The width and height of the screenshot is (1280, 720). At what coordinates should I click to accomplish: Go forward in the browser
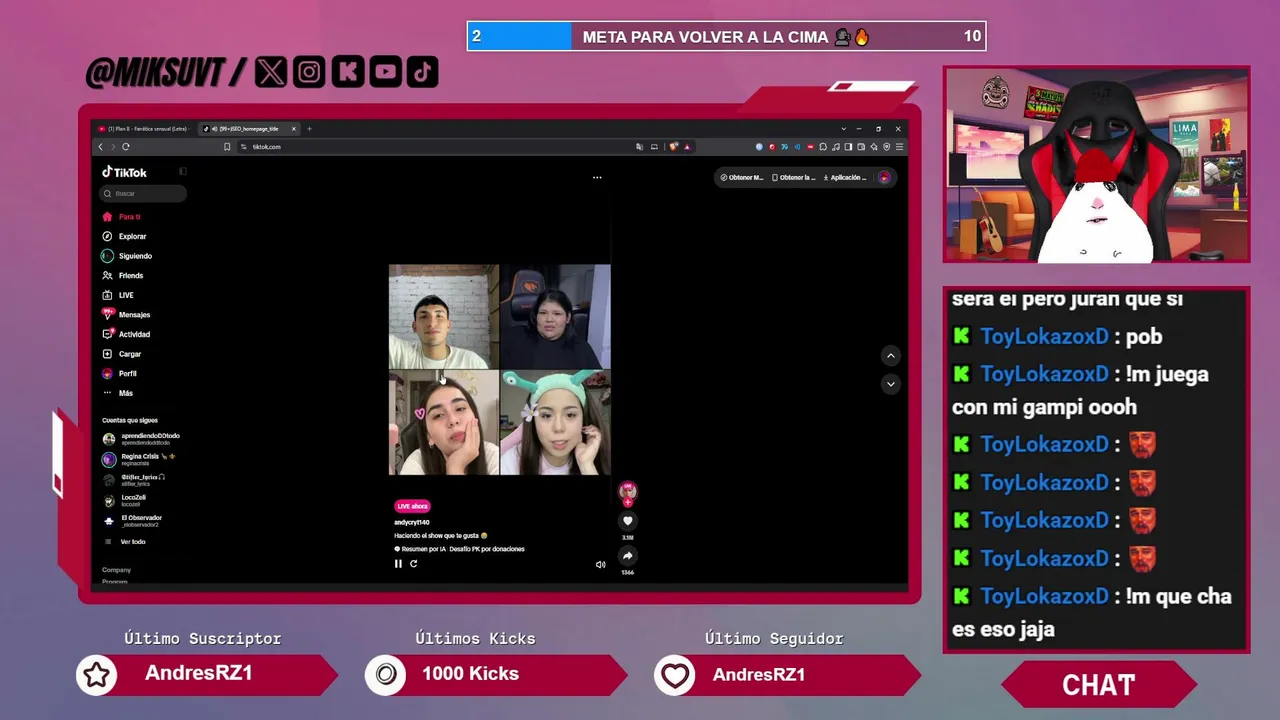tap(113, 147)
